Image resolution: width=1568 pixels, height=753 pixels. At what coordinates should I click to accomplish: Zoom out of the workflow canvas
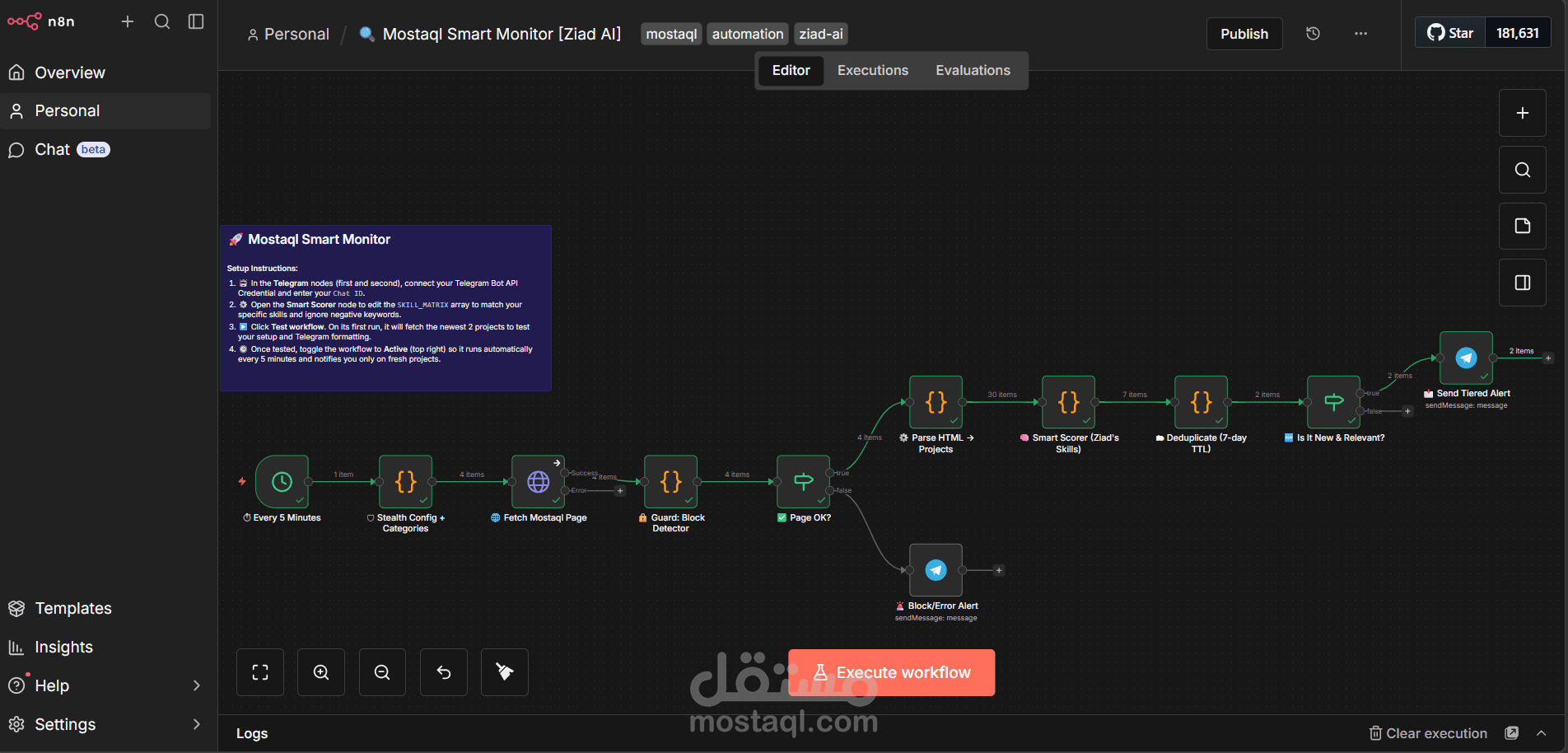[381, 672]
